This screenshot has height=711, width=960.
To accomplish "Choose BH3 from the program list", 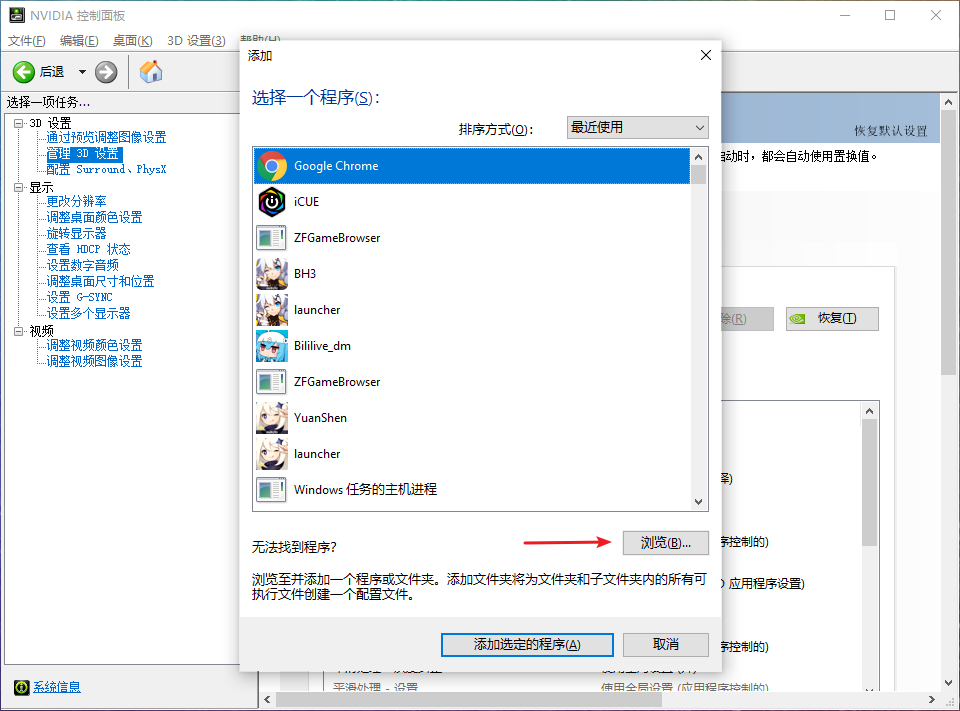I will pyautogui.click(x=305, y=274).
